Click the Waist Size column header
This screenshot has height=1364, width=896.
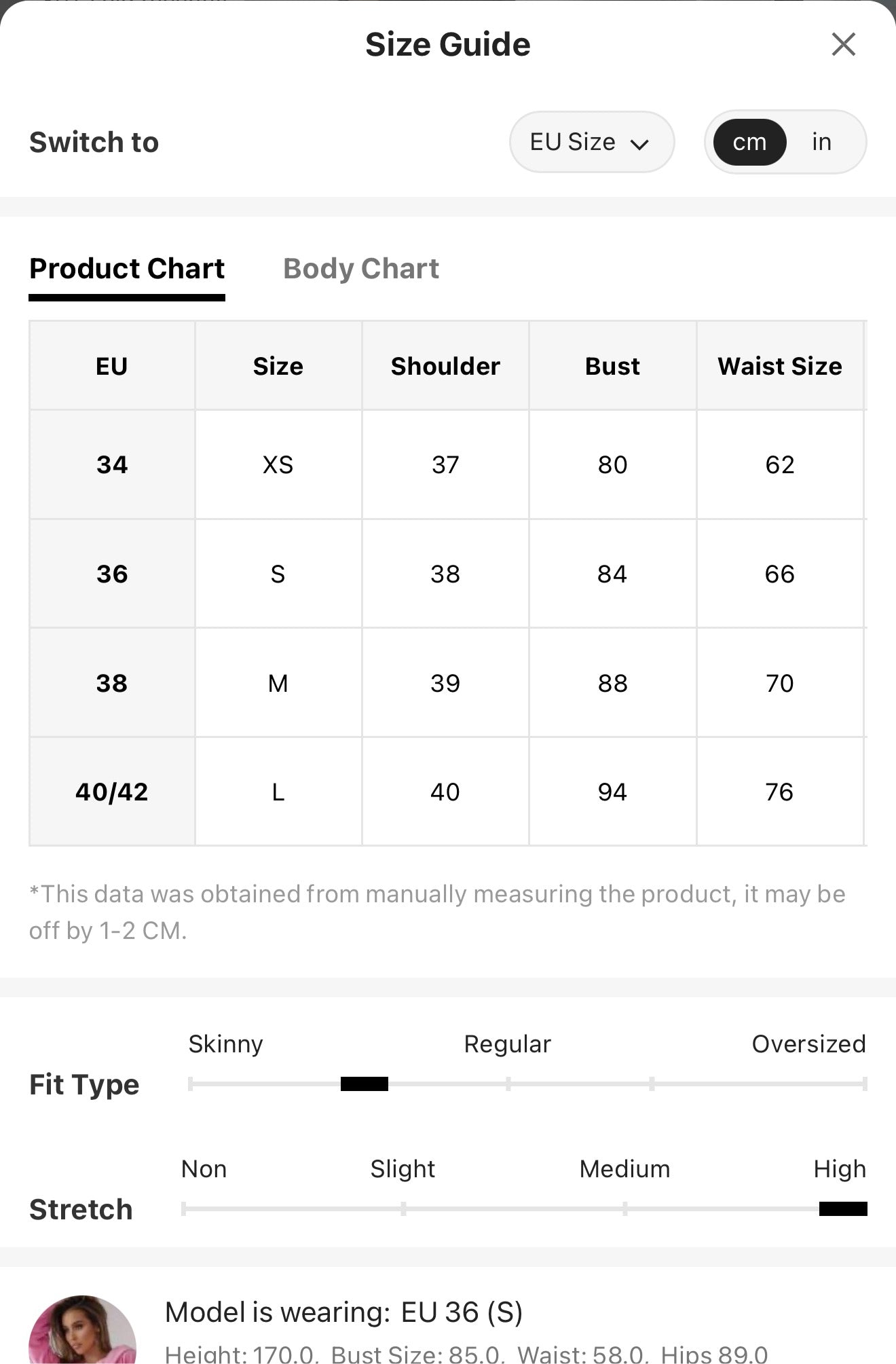780,366
